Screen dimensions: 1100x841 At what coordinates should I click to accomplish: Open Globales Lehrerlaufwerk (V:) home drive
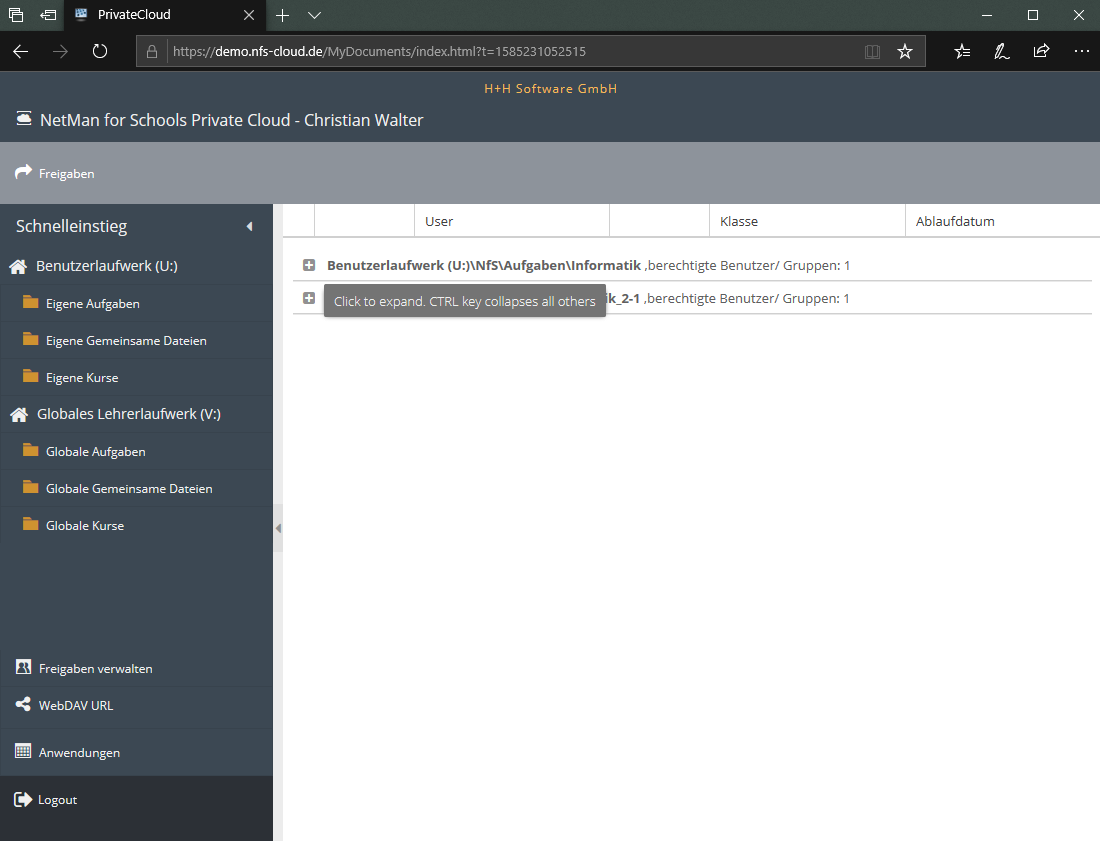point(128,414)
